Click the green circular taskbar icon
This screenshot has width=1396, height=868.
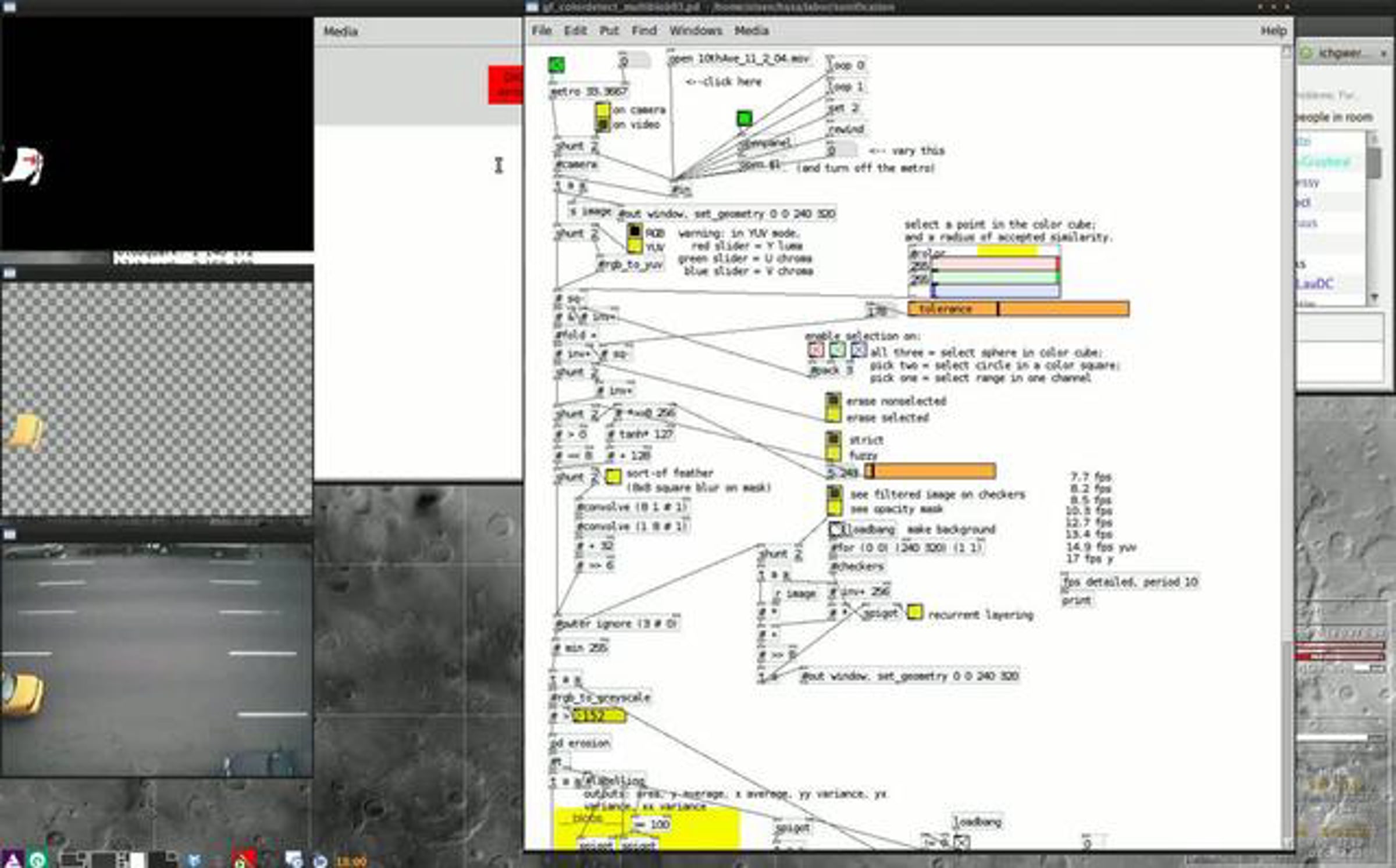coord(38,859)
